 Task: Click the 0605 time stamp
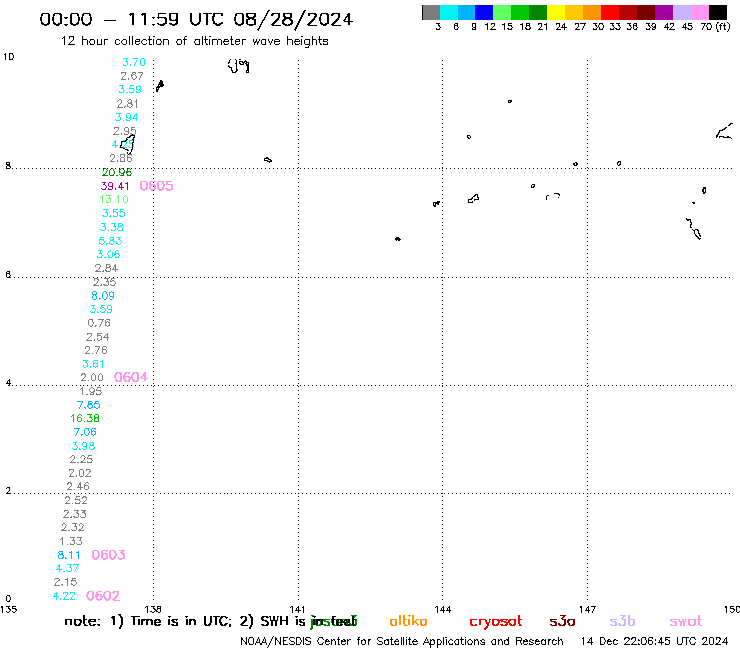click(156, 186)
